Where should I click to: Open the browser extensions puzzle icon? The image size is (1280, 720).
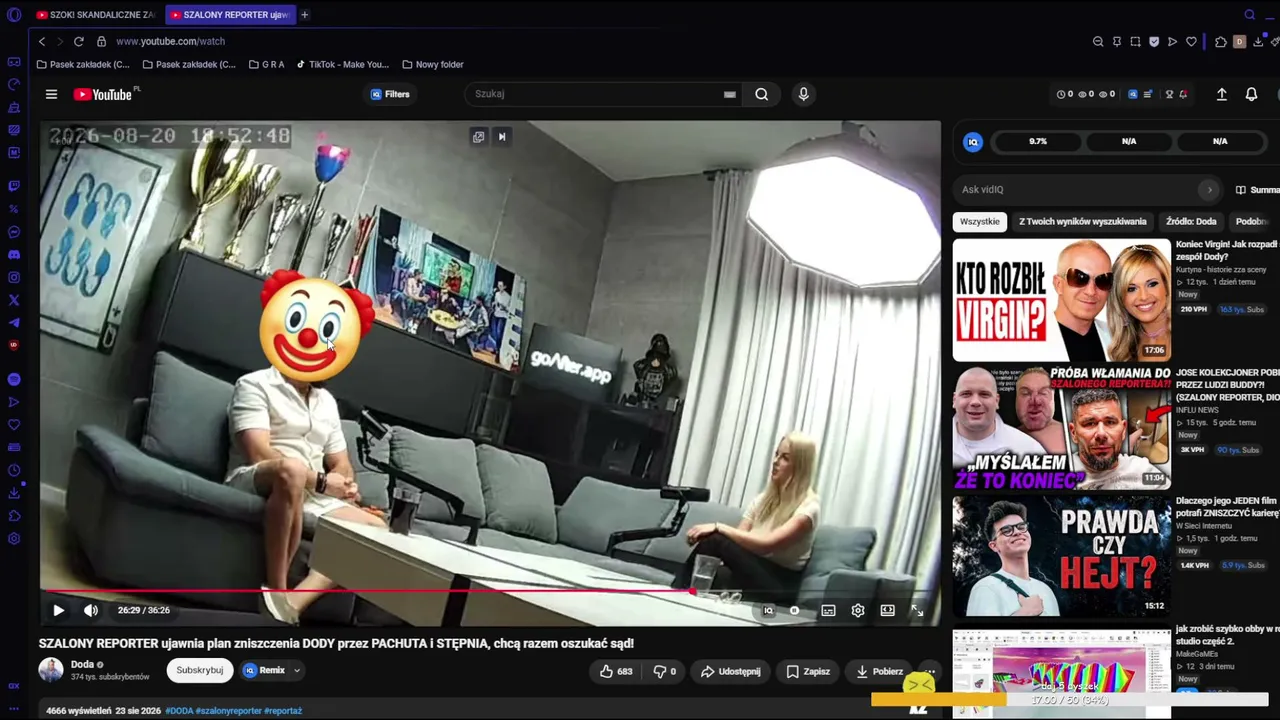pyautogui.click(x=1221, y=41)
